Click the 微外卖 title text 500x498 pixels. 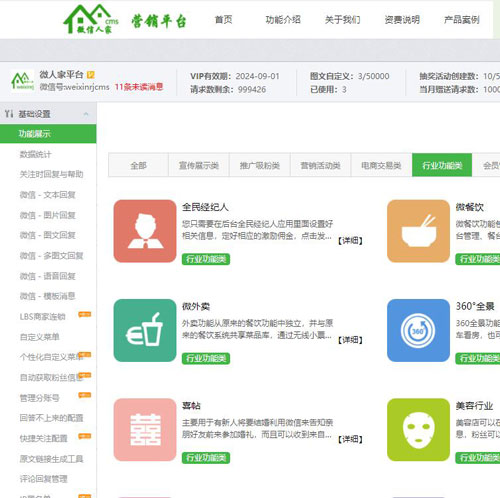click(x=196, y=306)
